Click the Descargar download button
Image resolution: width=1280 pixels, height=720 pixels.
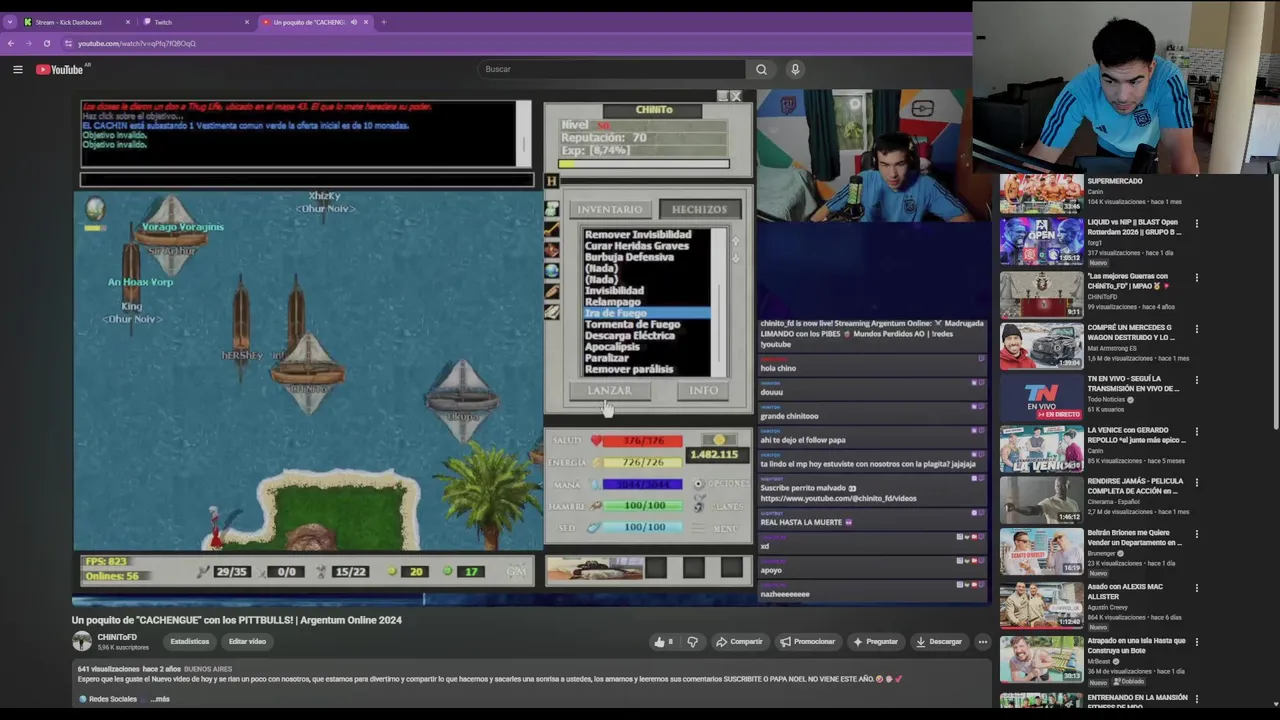pos(938,642)
